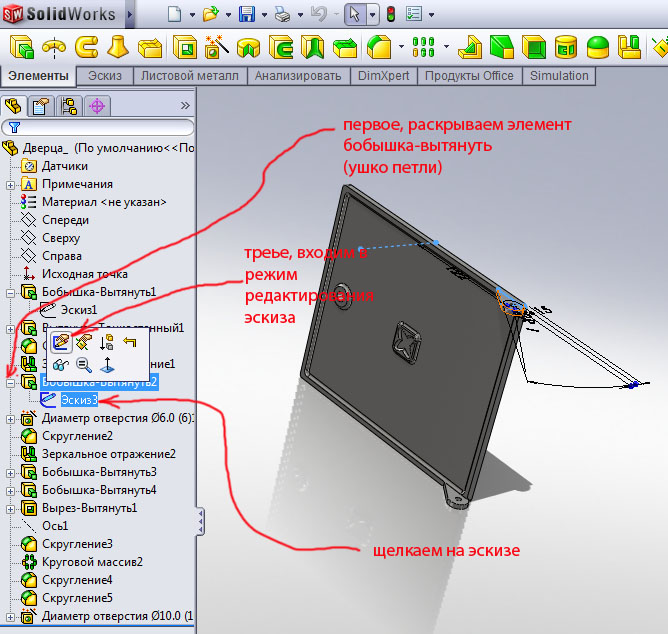
Task: Click the panel splitter collapse handle
Action: click(199, 522)
